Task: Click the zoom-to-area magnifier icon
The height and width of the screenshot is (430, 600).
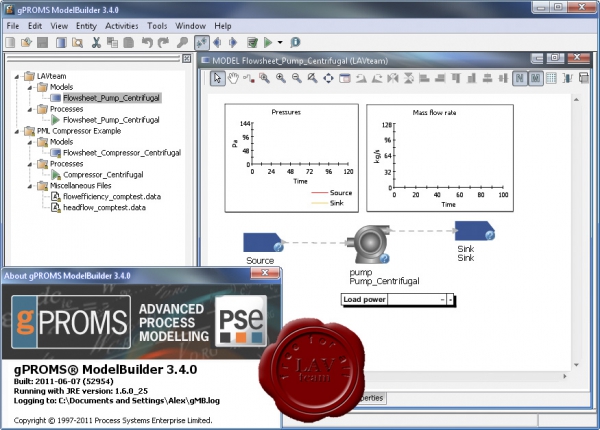Action: click(x=264, y=78)
